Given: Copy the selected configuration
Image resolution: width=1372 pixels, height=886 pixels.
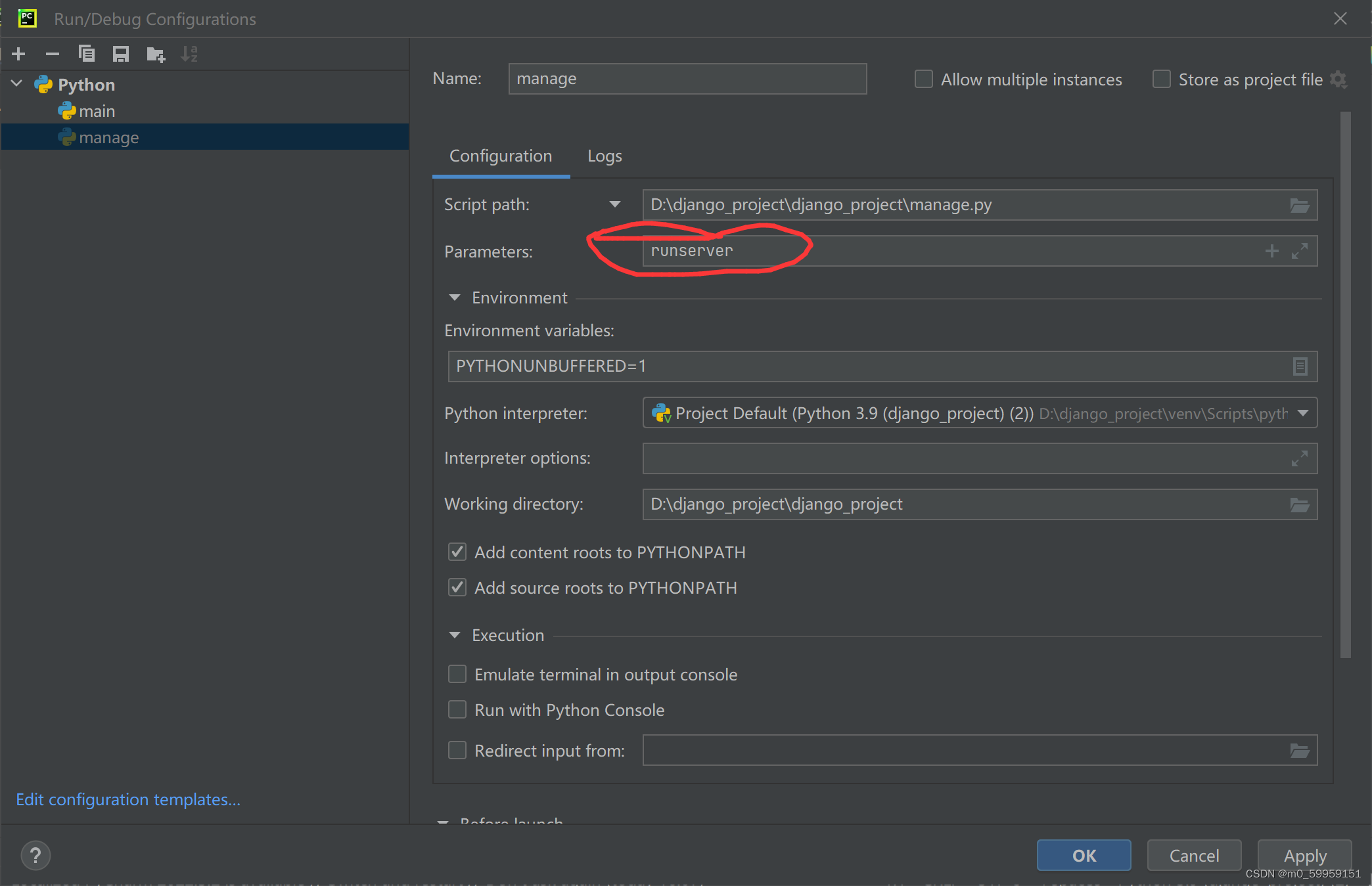Looking at the screenshot, I should tap(87, 54).
